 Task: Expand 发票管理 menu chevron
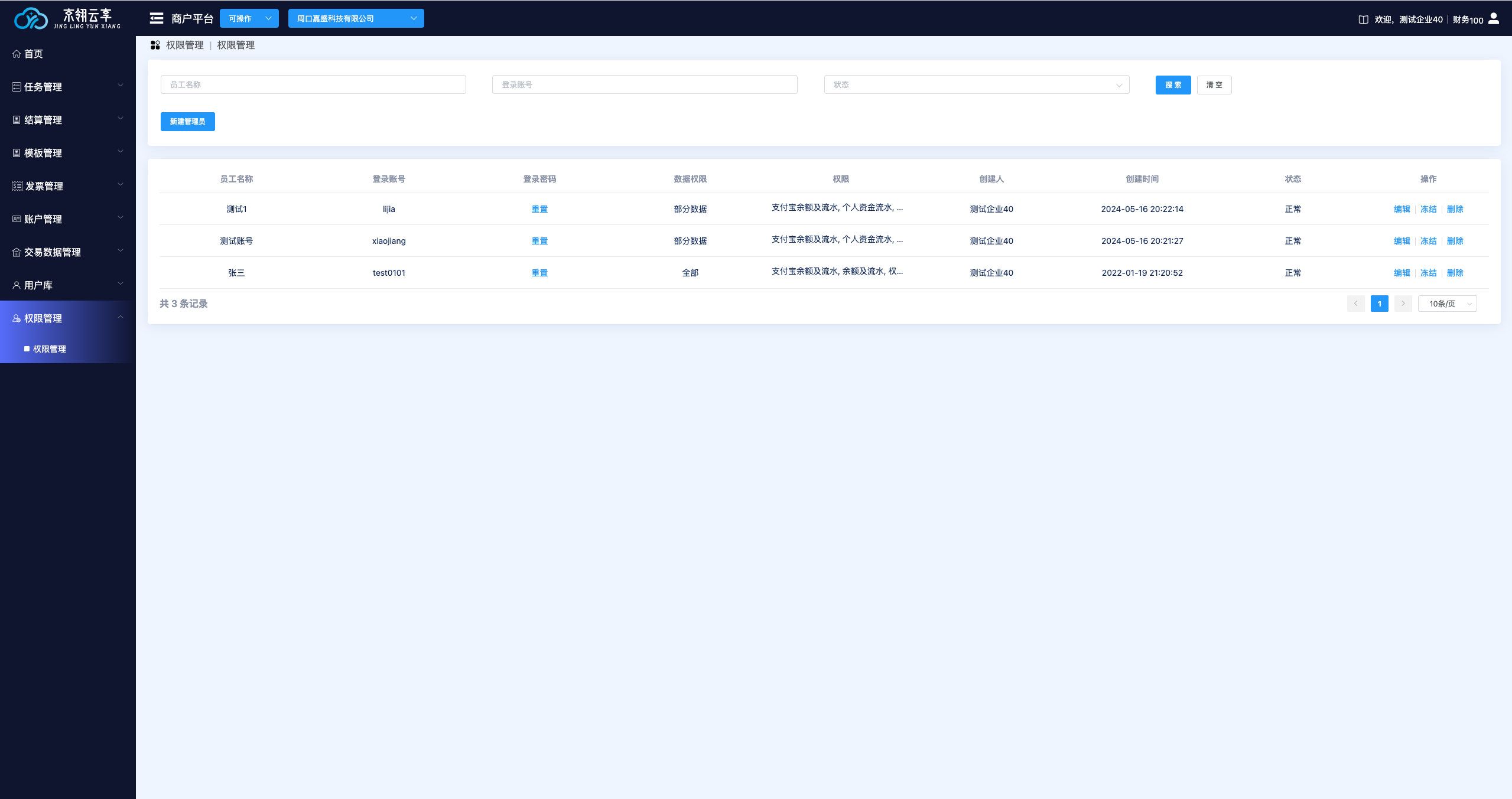(x=121, y=184)
